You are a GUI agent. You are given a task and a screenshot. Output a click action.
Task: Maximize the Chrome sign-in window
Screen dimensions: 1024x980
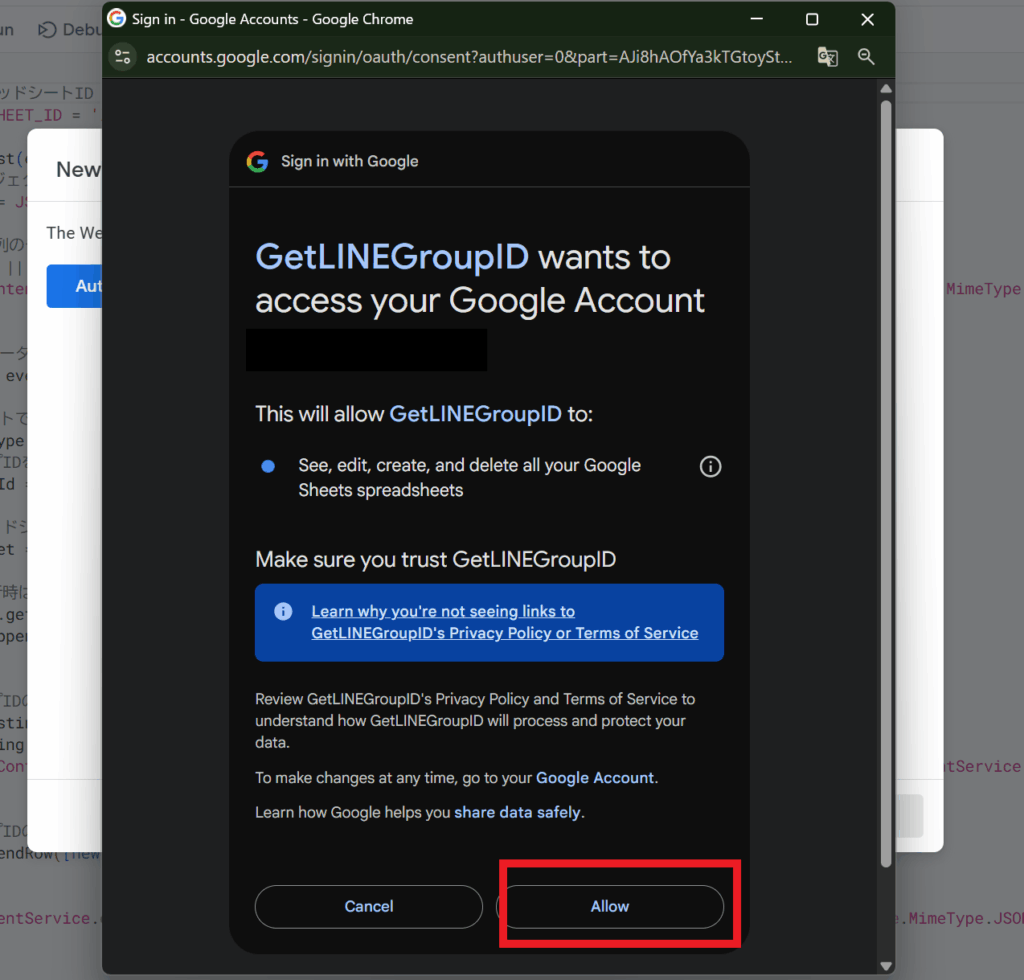(812, 20)
